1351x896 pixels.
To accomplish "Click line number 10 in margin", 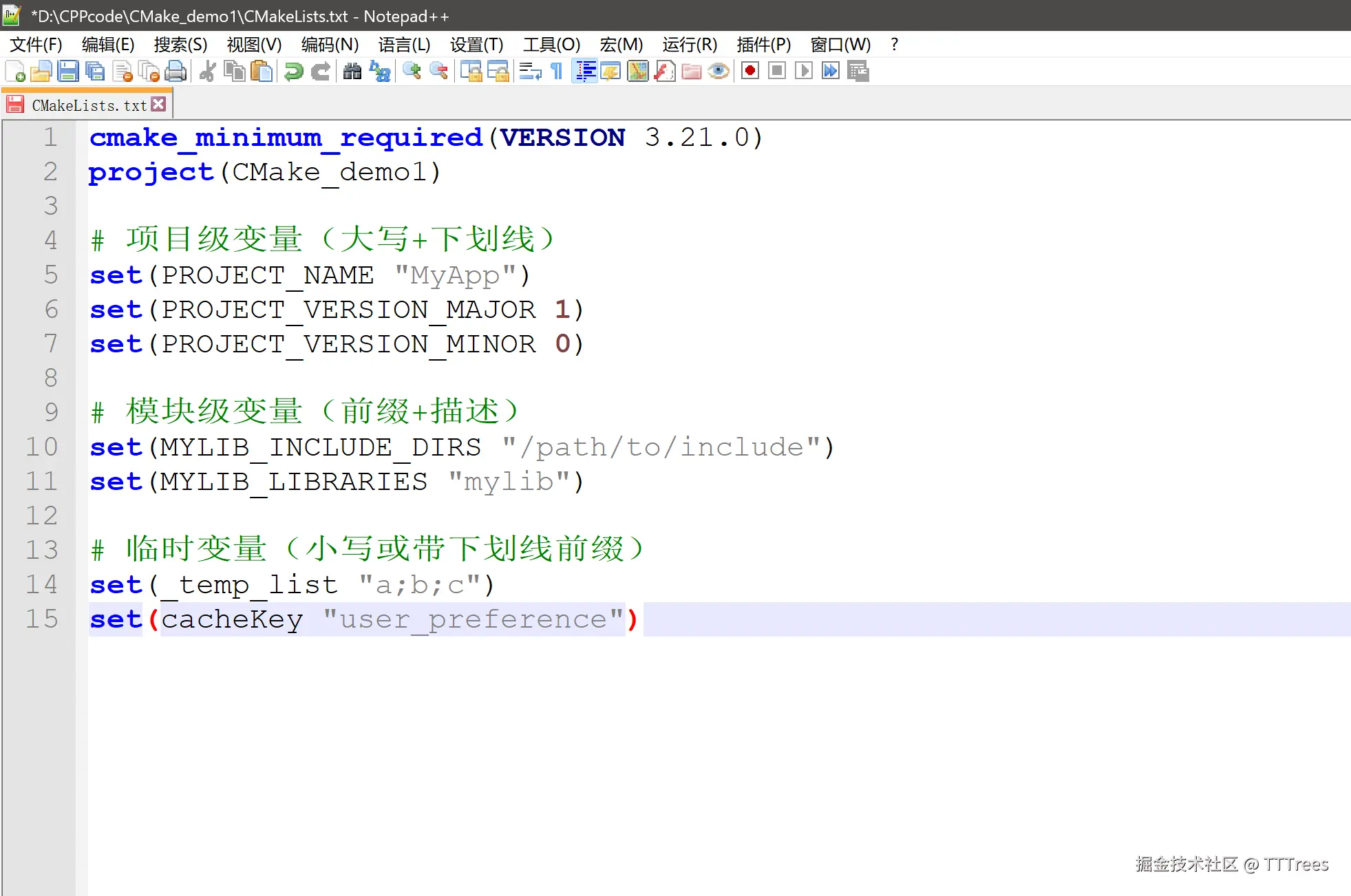I will point(41,447).
